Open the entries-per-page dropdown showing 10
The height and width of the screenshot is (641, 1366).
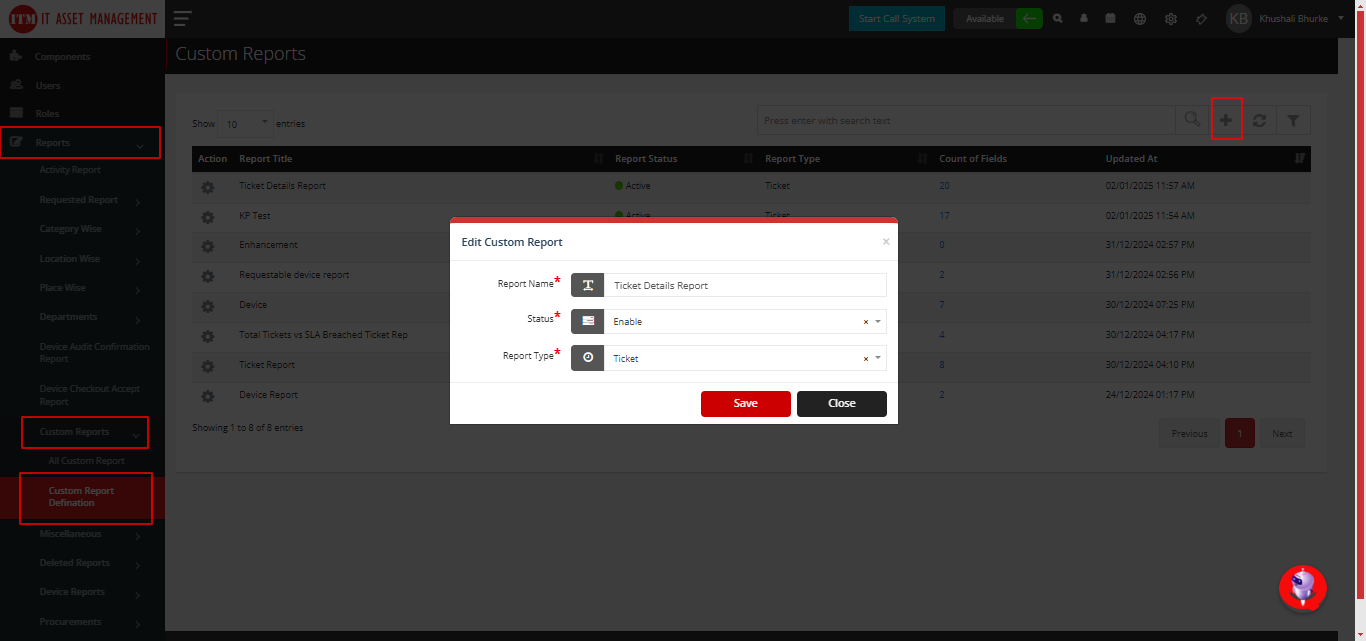coord(245,124)
